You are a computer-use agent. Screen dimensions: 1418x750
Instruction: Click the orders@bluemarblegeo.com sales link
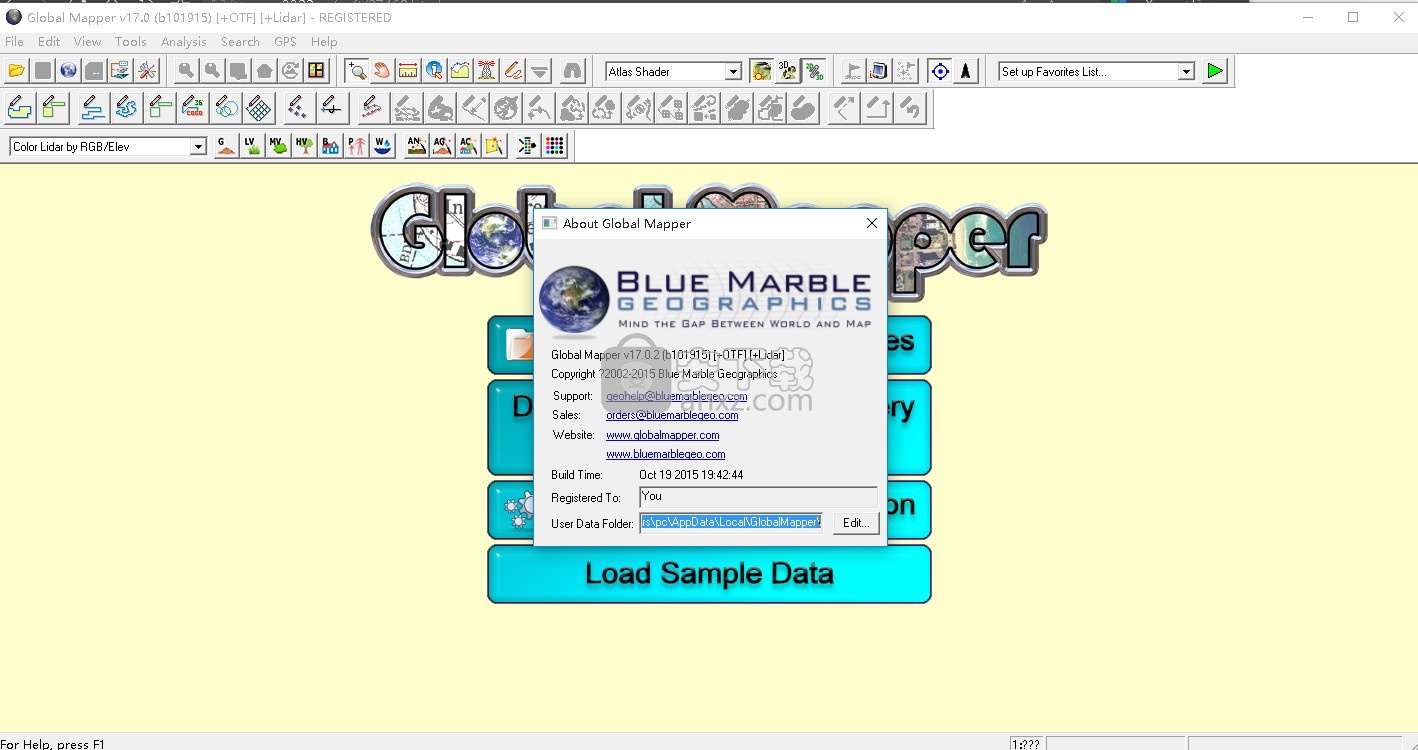tap(672, 415)
